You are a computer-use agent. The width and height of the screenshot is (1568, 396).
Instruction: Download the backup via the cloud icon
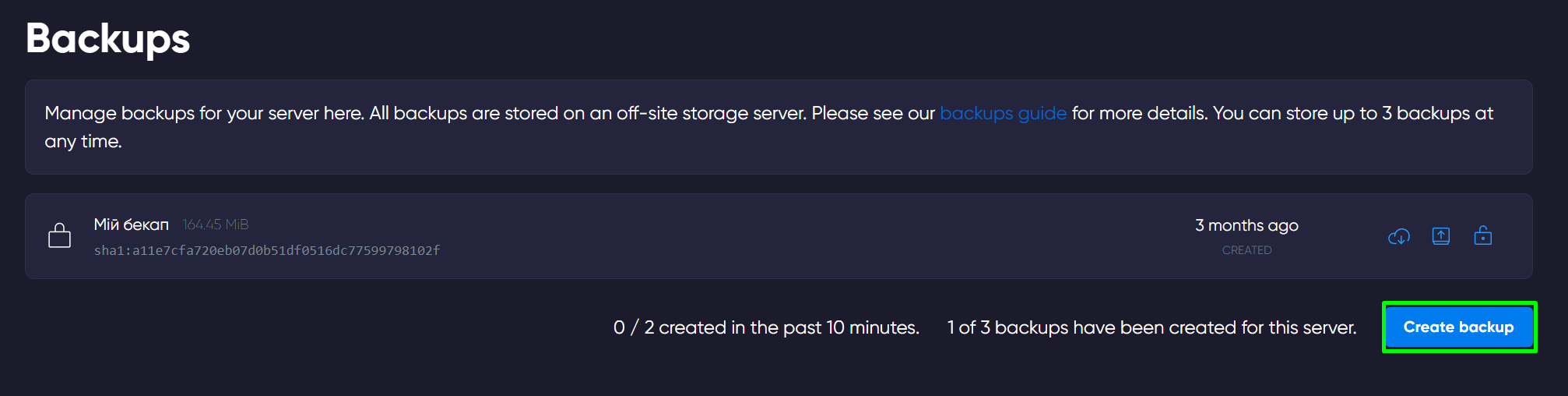pyautogui.click(x=1398, y=236)
